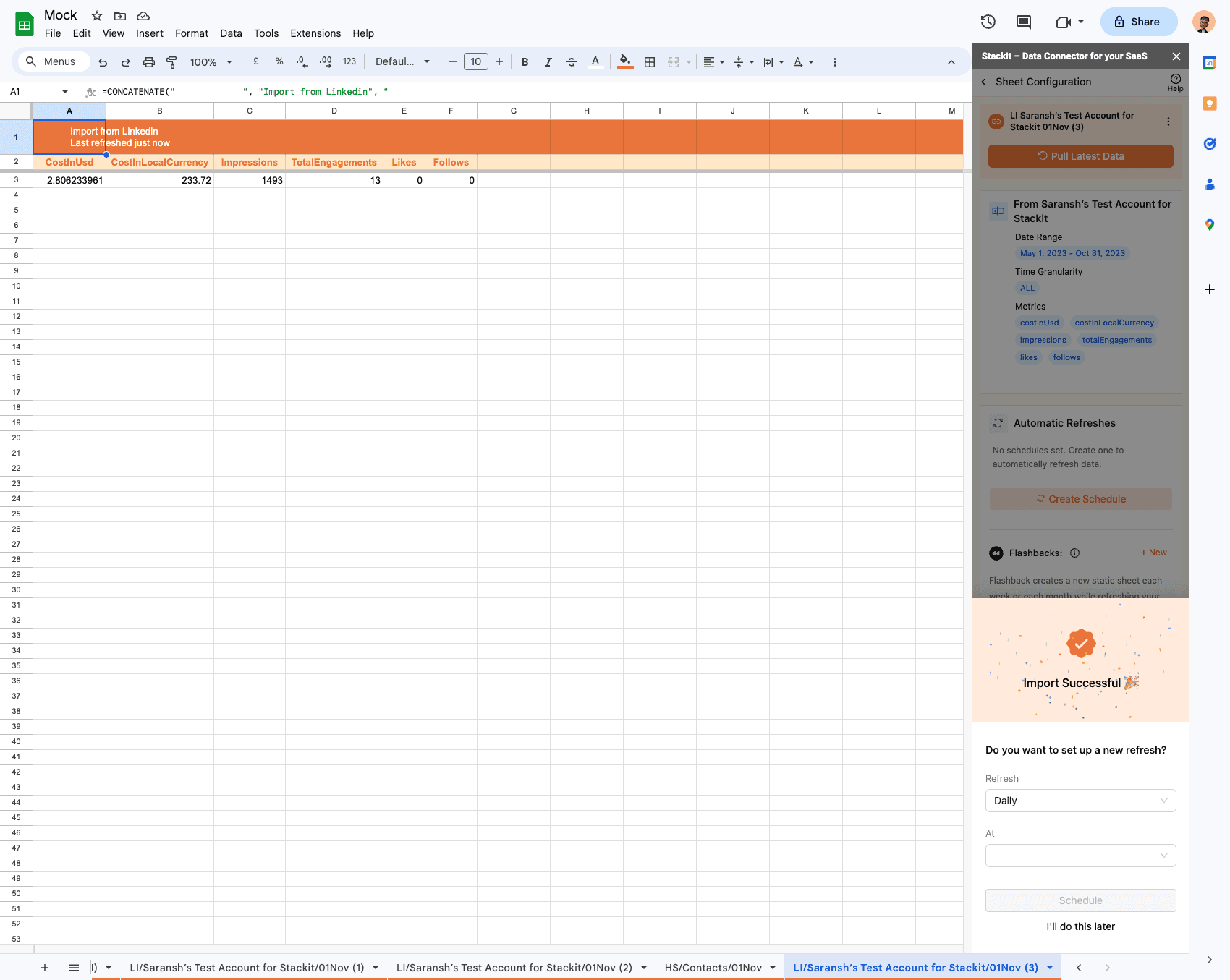Move document using folder icon

click(120, 15)
